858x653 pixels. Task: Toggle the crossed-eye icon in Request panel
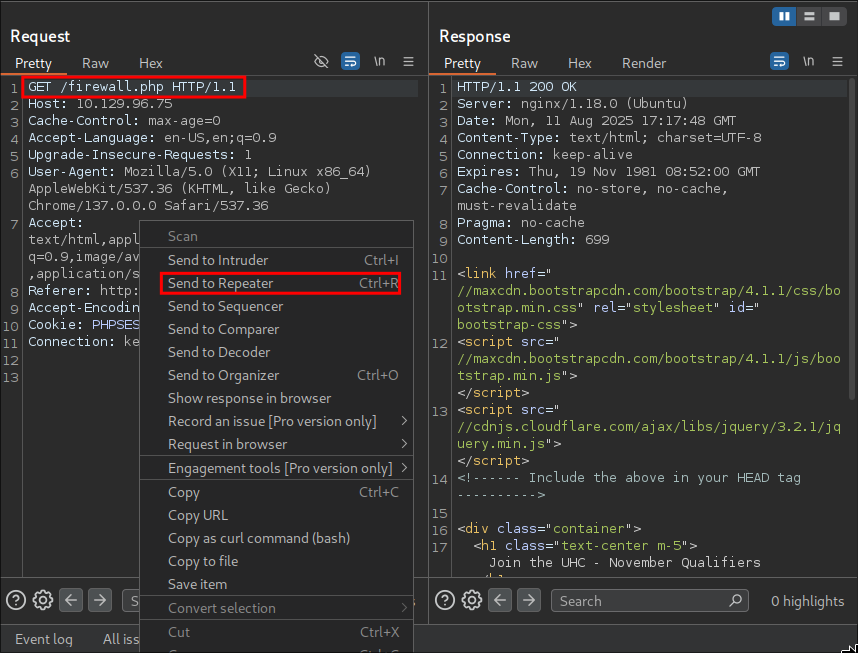point(321,61)
